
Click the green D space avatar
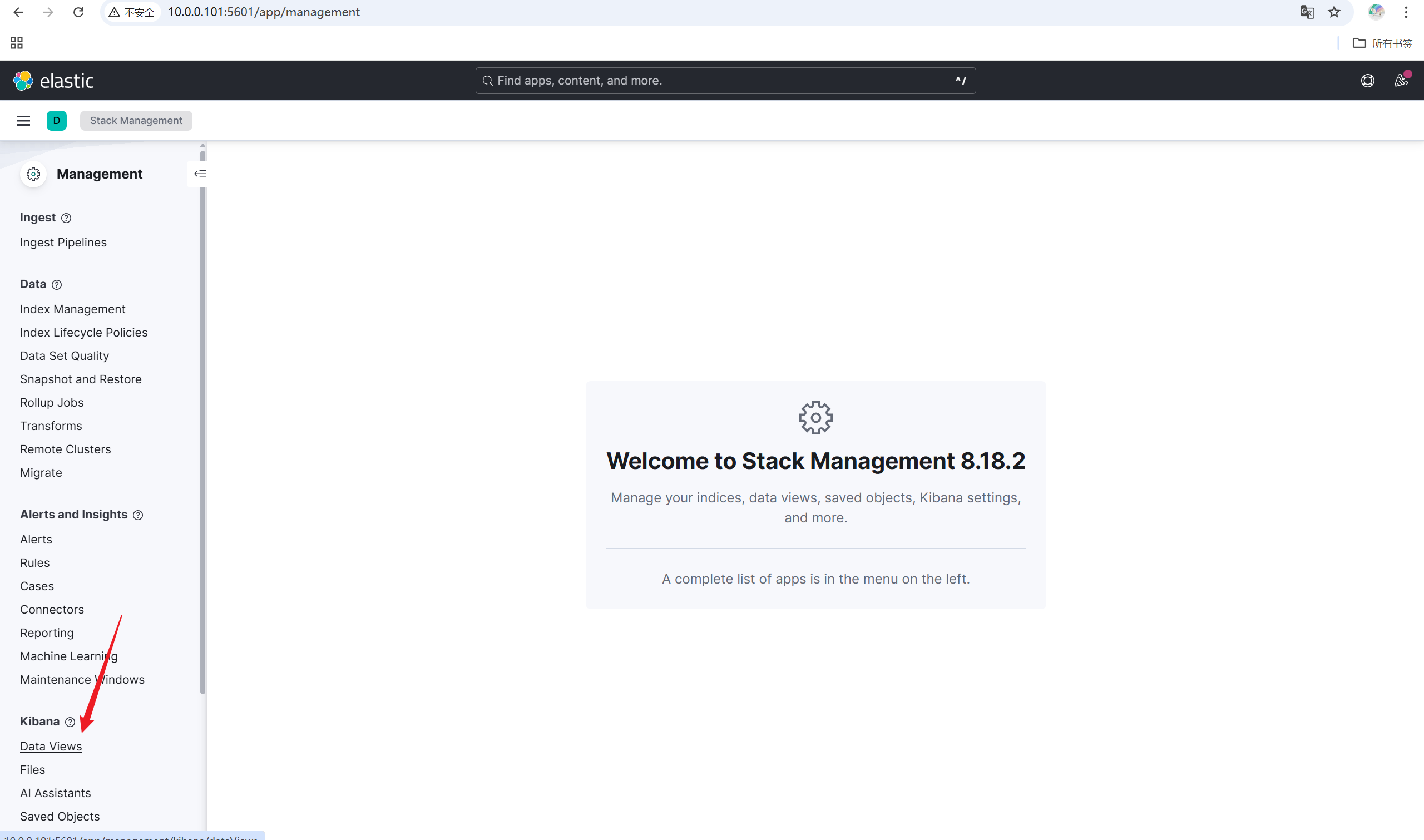coord(57,121)
